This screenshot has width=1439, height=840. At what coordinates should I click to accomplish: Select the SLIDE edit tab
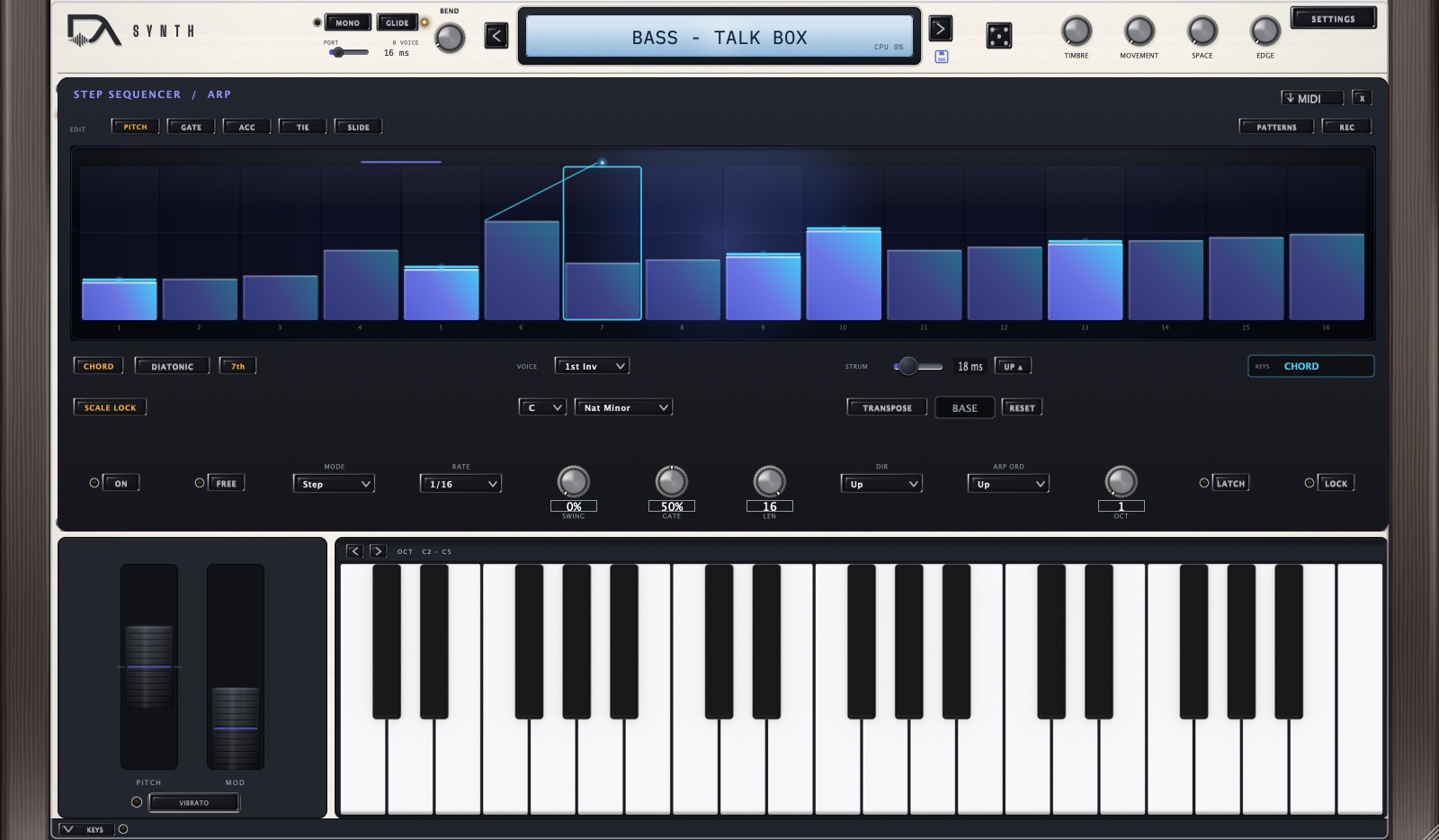click(x=358, y=127)
